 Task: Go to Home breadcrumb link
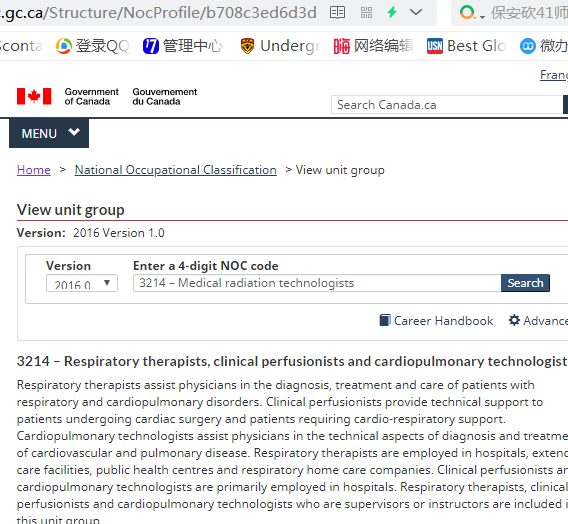[x=34, y=170]
